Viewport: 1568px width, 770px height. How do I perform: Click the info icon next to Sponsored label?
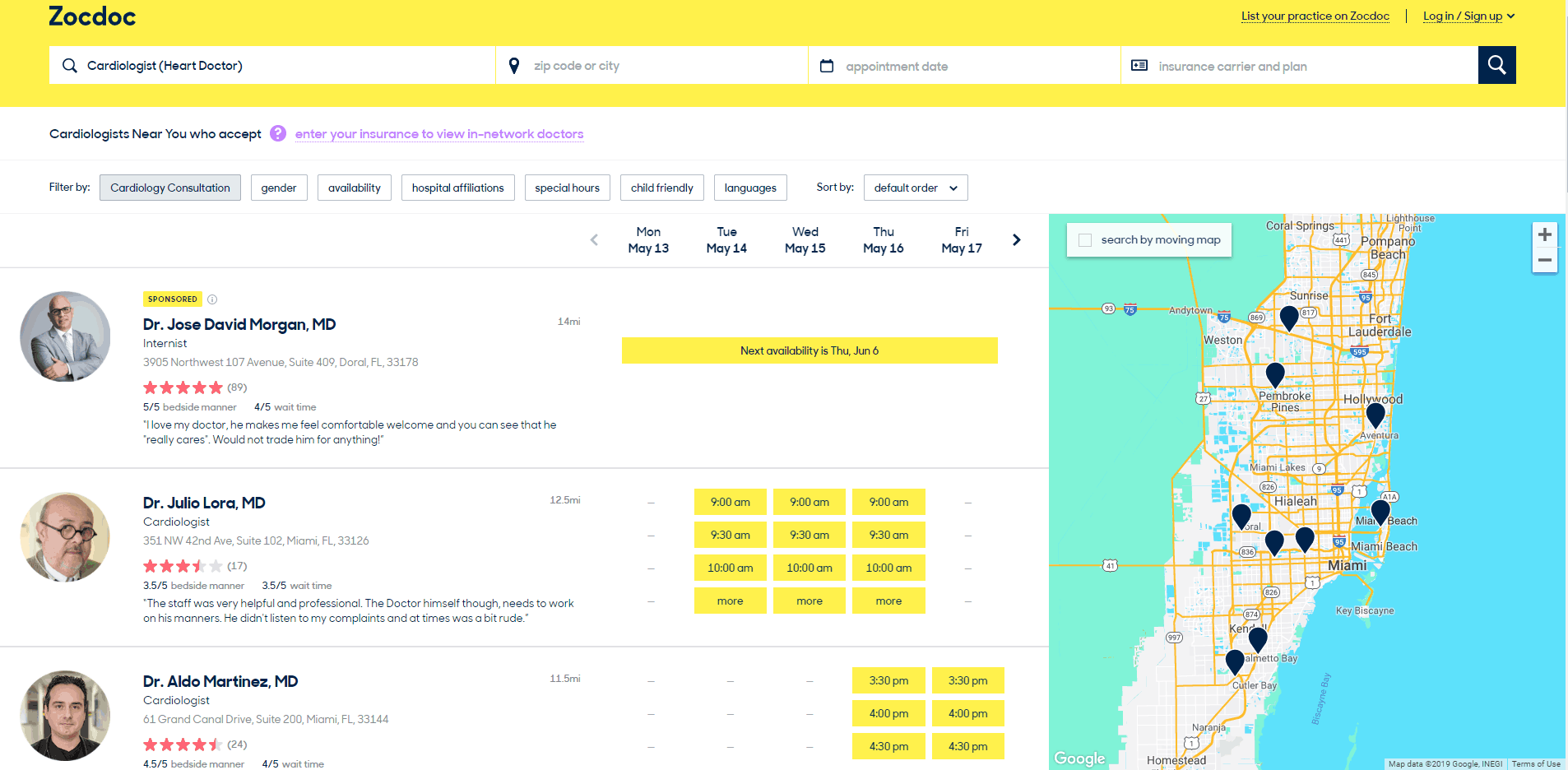[x=213, y=299]
